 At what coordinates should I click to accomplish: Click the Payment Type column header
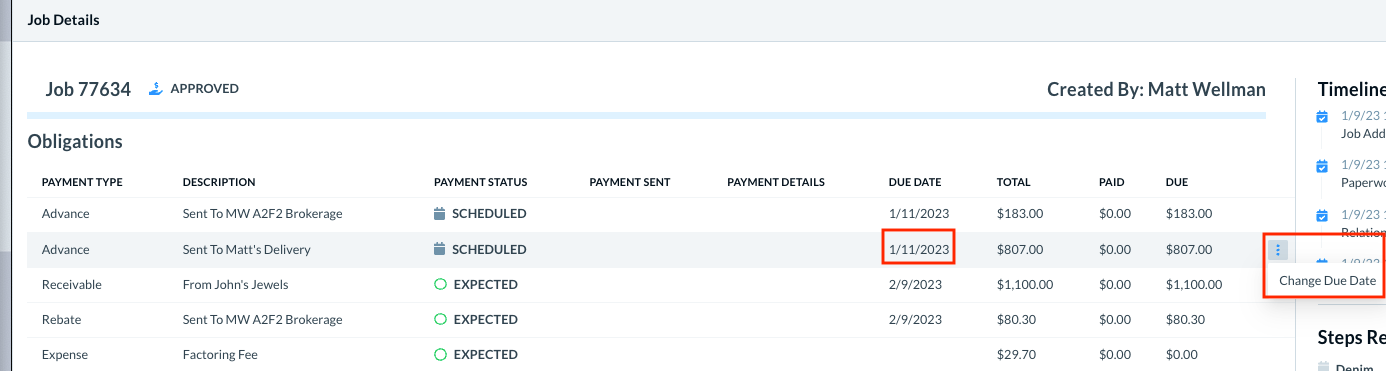[82, 182]
